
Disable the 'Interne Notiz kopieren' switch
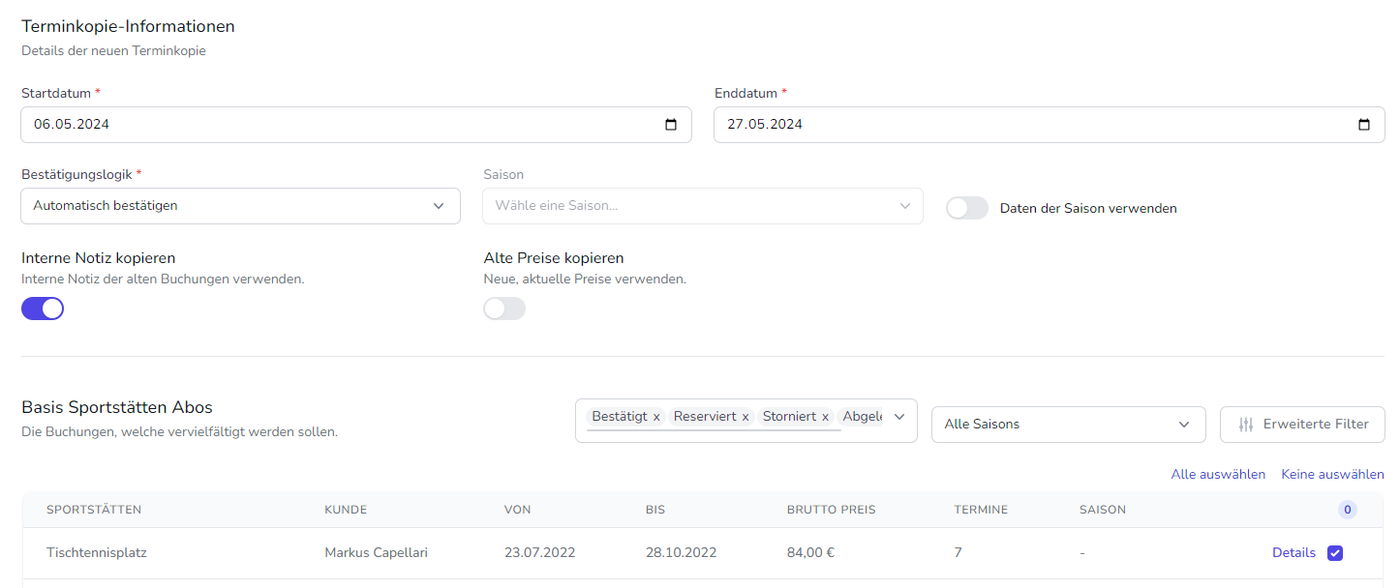pos(43,309)
